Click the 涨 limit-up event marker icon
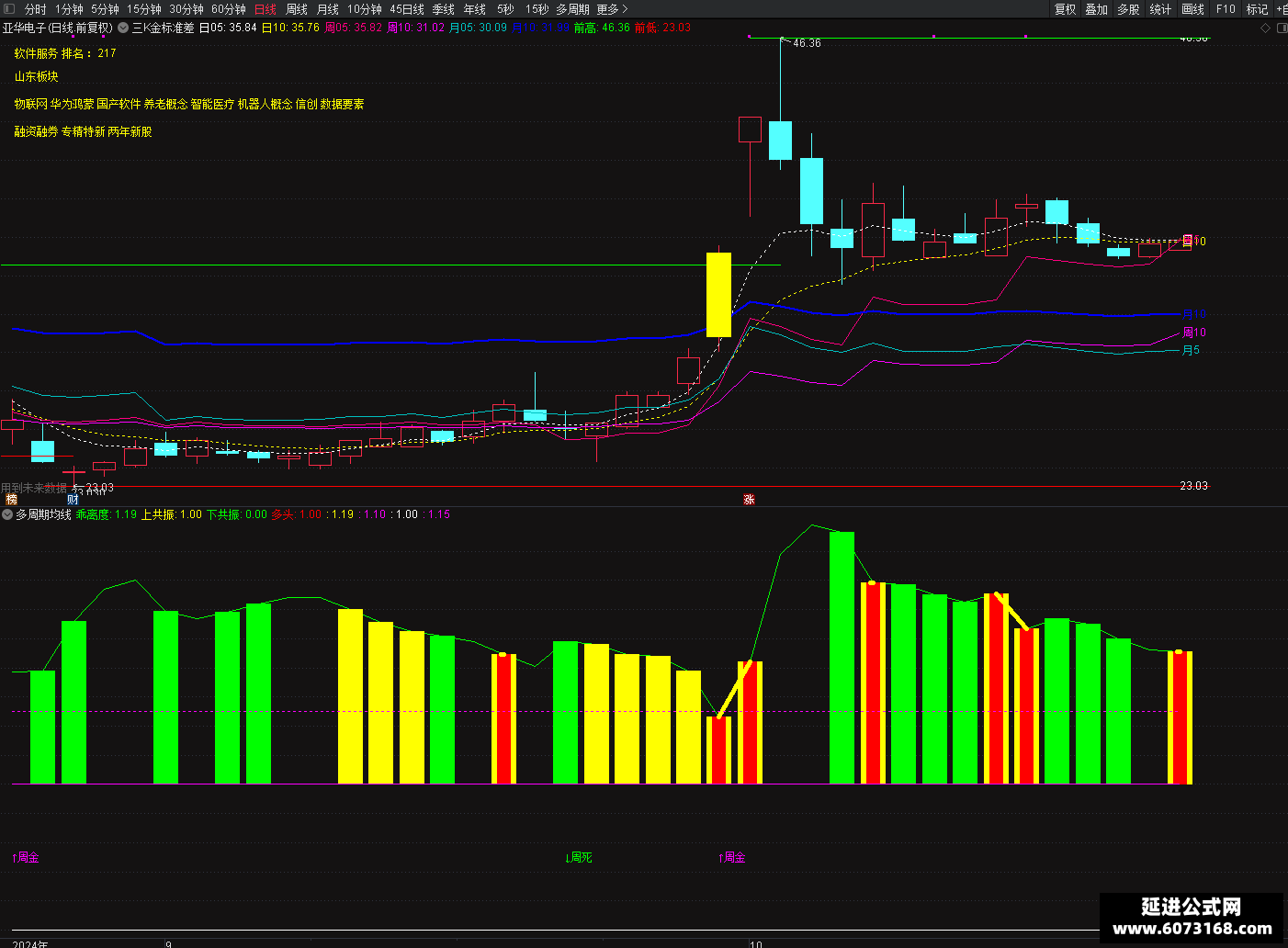Viewport: 1288px width, 948px height. [x=749, y=500]
